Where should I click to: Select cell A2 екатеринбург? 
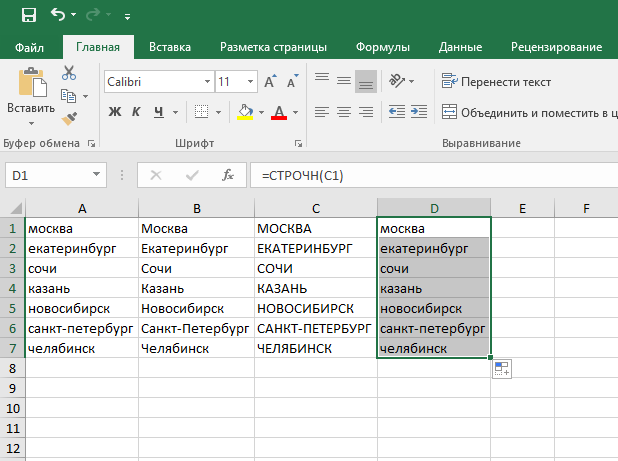pos(82,248)
